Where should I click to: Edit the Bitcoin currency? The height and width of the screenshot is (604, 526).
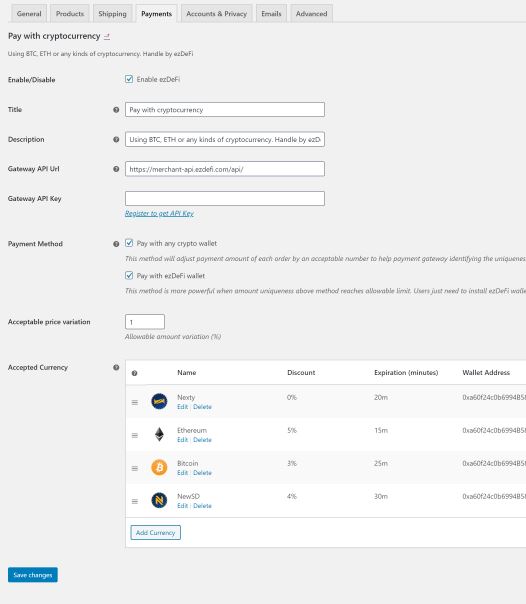tap(183, 473)
